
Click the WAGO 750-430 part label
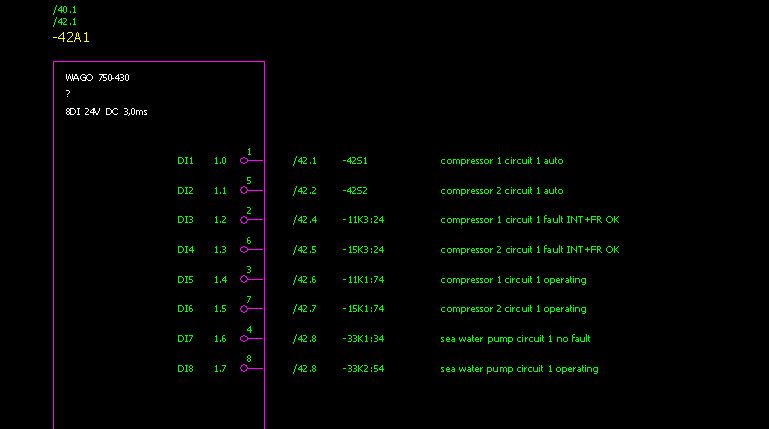(x=97, y=77)
